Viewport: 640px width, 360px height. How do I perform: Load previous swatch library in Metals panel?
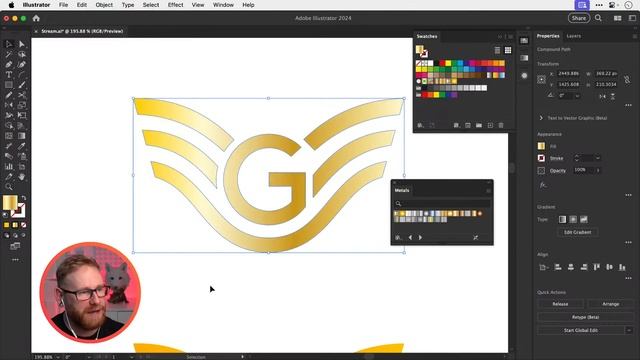click(410, 238)
